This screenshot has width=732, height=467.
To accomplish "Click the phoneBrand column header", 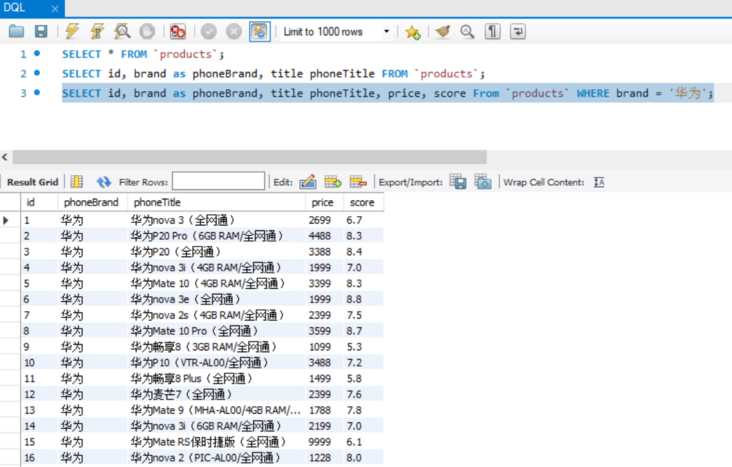I will point(90,203).
